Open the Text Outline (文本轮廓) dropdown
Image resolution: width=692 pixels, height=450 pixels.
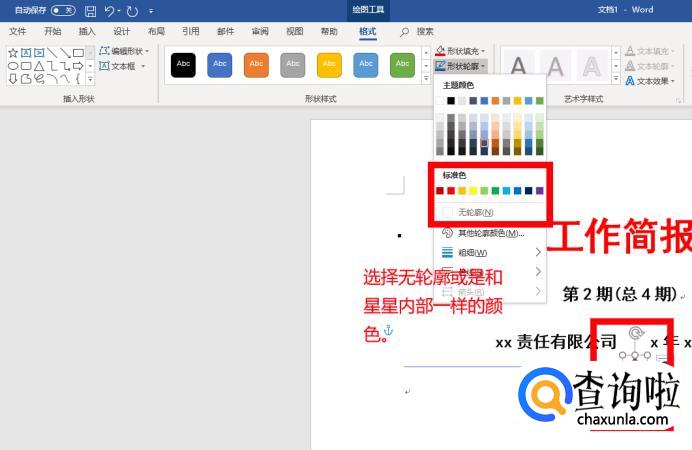(650, 66)
